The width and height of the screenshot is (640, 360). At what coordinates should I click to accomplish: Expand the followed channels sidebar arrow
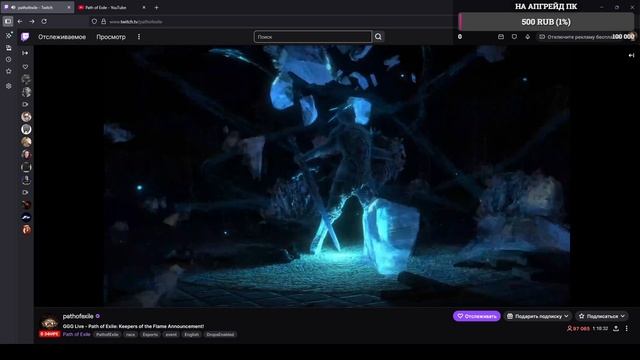pos(25,53)
